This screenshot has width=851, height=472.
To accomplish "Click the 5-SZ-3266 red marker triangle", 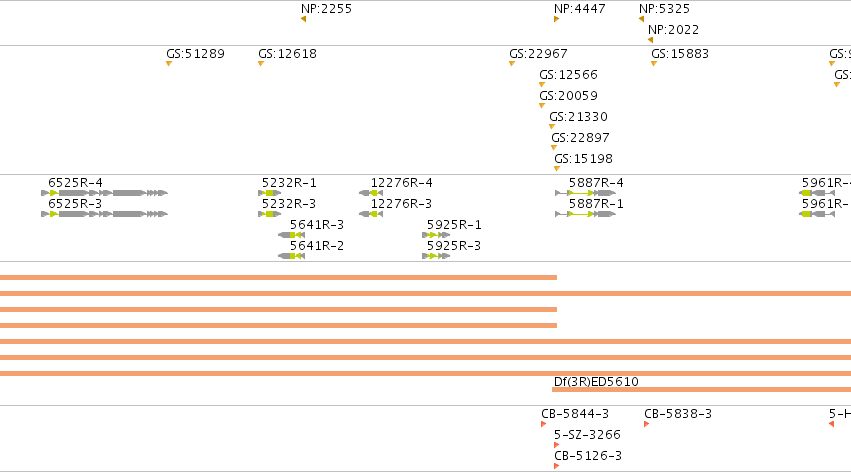I will click(556, 445).
